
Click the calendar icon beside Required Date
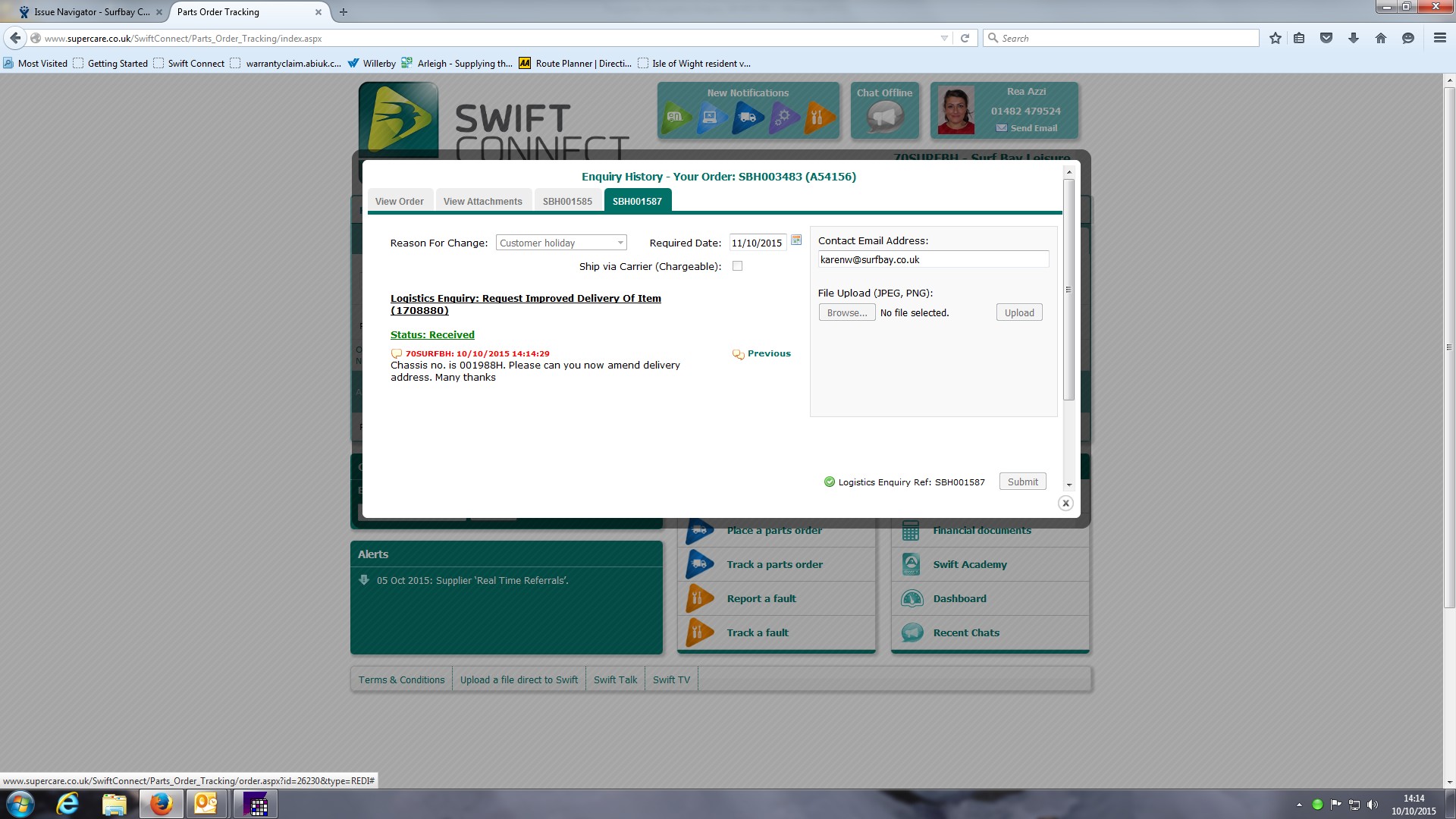click(x=796, y=240)
